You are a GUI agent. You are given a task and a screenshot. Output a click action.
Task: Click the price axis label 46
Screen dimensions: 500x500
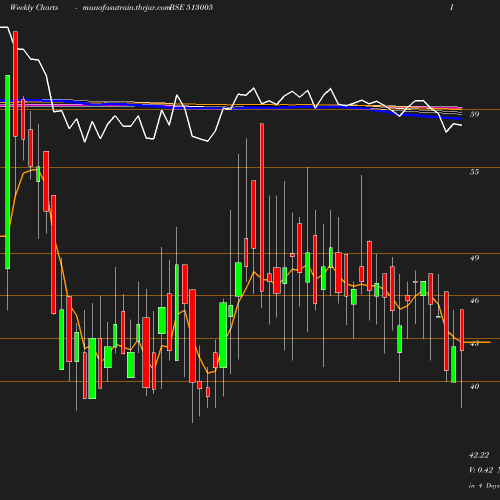pyautogui.click(x=474, y=301)
